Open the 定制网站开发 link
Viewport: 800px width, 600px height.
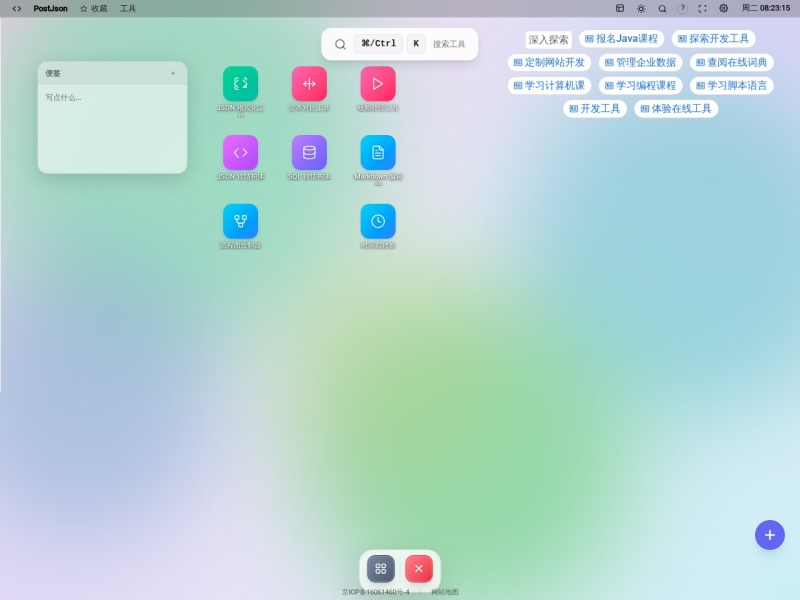coord(549,62)
